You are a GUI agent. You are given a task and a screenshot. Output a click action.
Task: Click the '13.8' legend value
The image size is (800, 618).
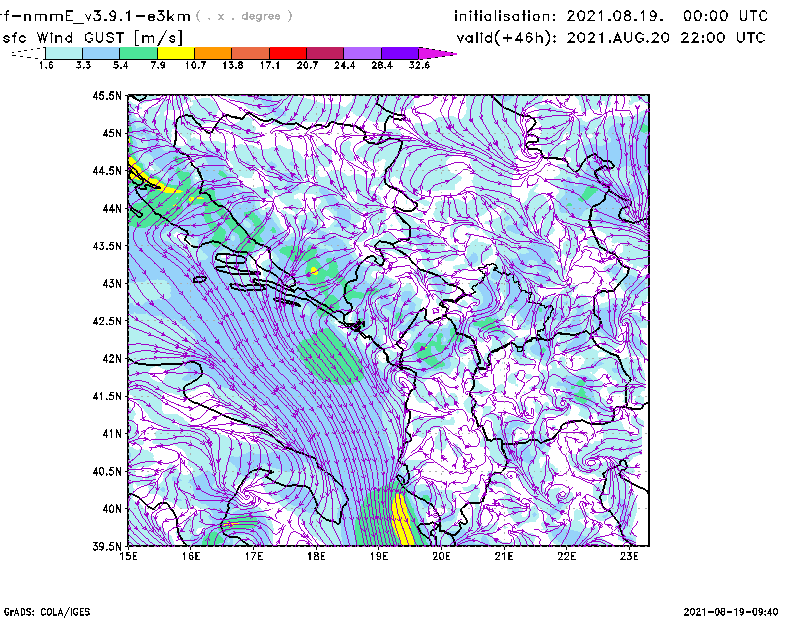click(233, 65)
